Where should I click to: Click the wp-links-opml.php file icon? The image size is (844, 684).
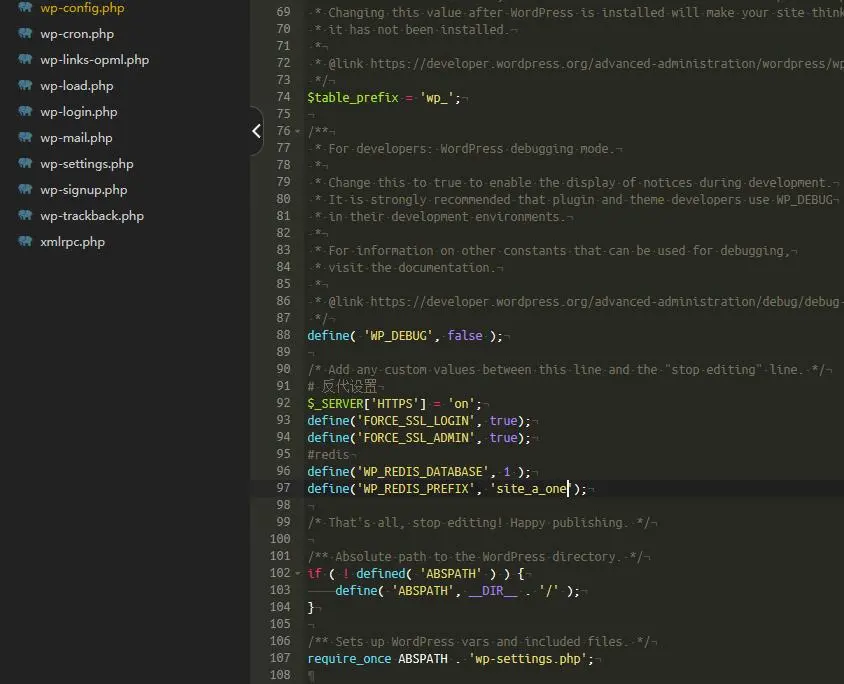[25, 59]
